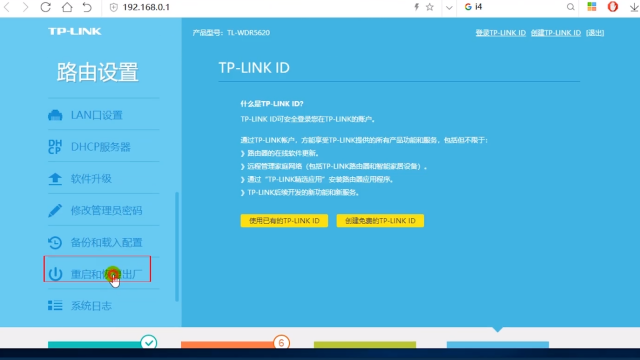Open 软件升级 menu item
This screenshot has height=360, width=640.
pos(91,179)
